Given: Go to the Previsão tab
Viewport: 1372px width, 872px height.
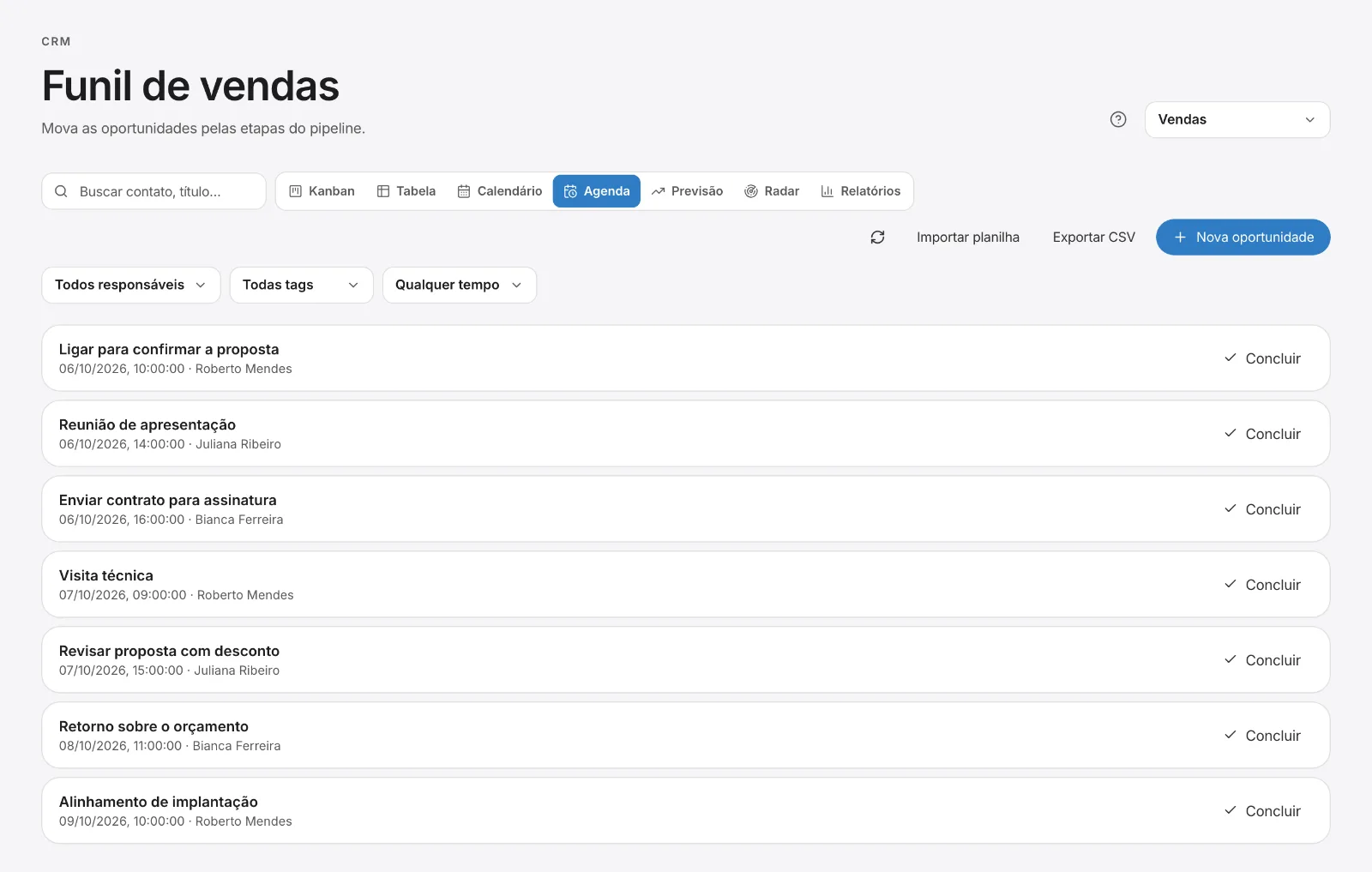Looking at the screenshot, I should pos(687,191).
